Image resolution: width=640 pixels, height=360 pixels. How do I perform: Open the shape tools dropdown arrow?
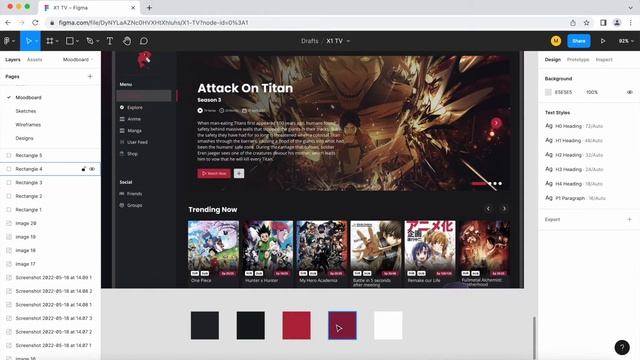click(x=77, y=41)
